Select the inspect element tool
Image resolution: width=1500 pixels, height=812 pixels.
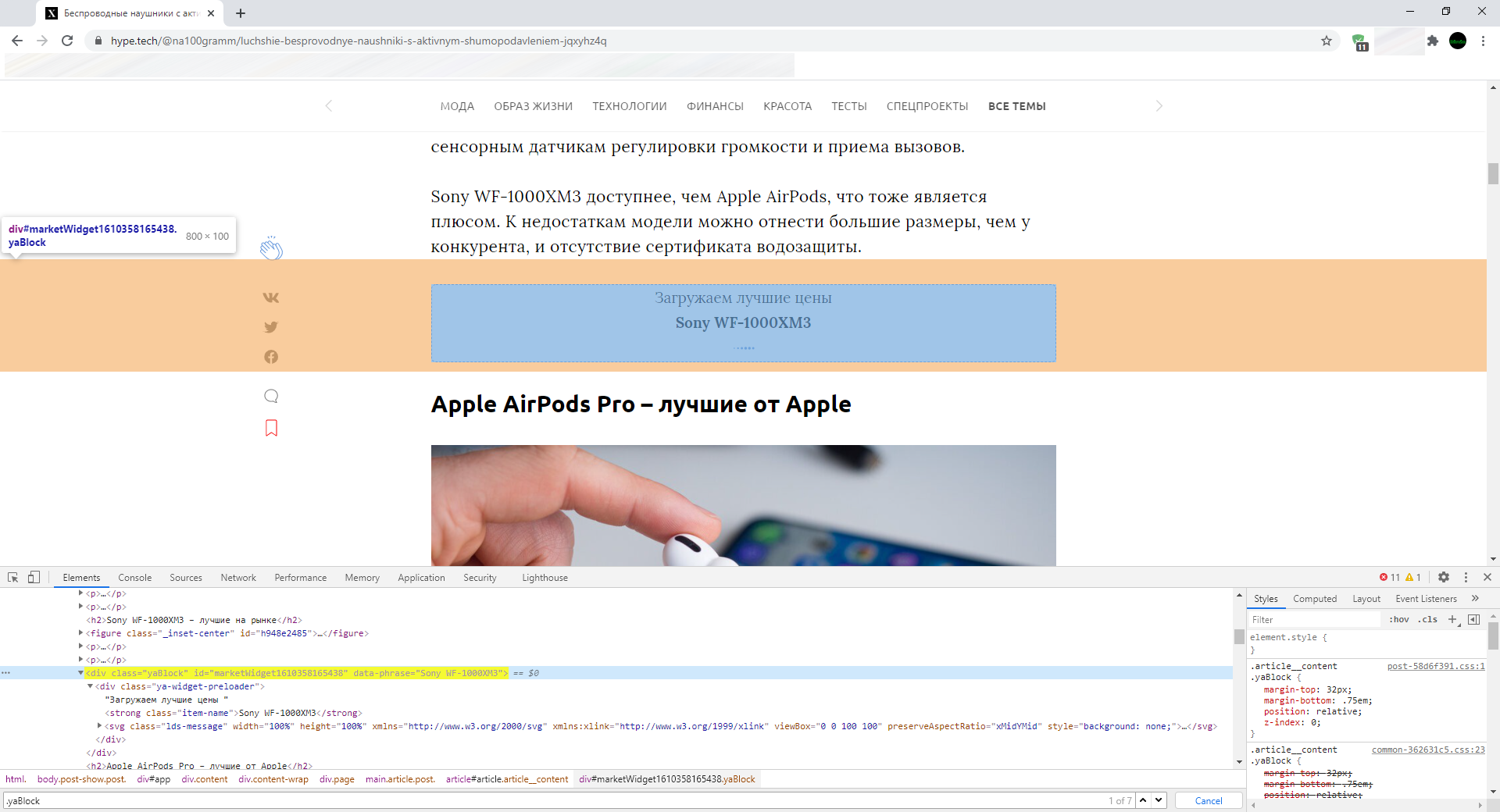[x=12, y=578]
